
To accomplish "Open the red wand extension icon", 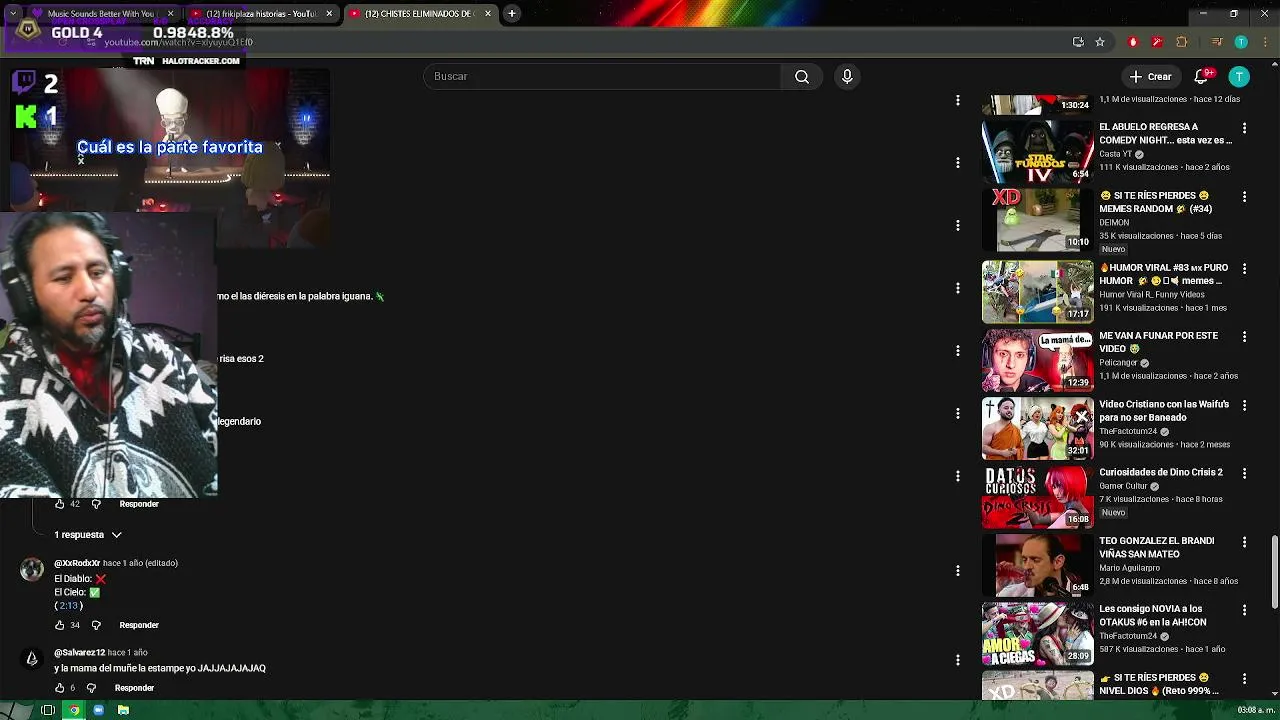I will tap(1157, 42).
